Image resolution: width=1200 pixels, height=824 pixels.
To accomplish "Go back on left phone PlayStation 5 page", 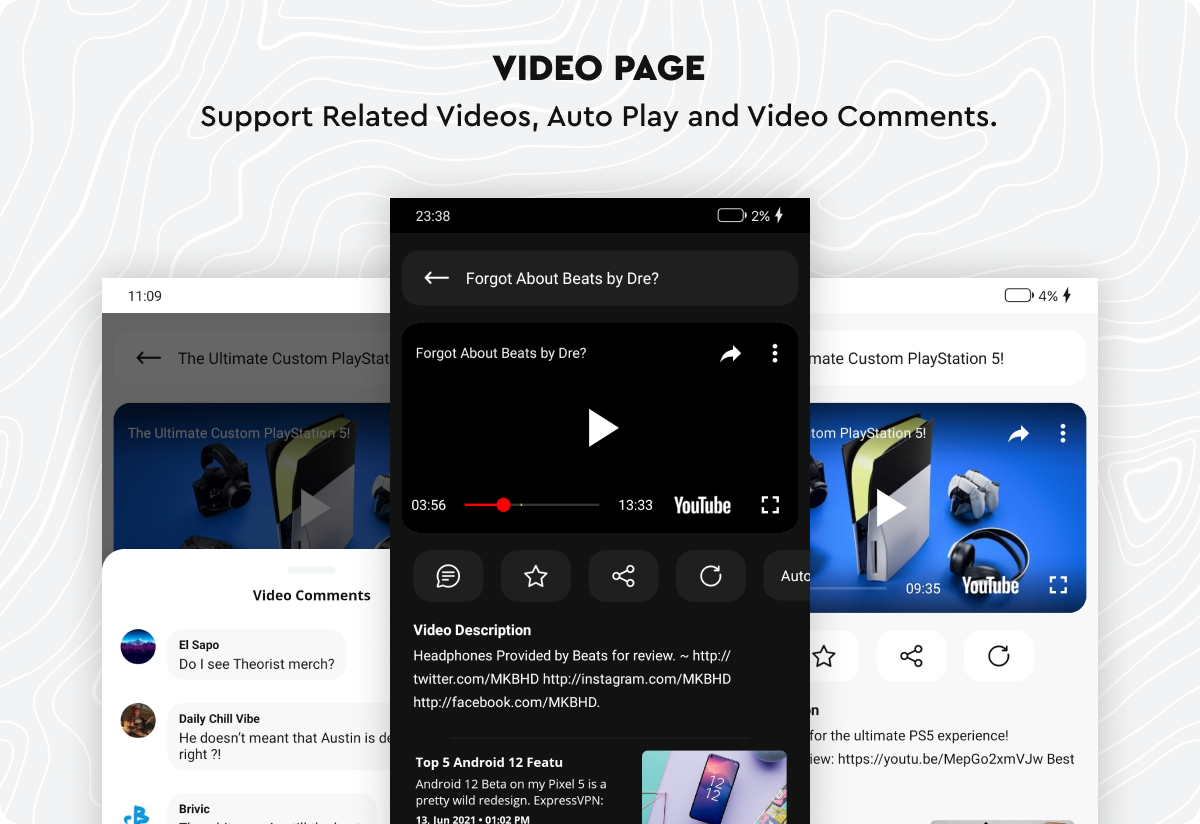I will click(x=149, y=358).
